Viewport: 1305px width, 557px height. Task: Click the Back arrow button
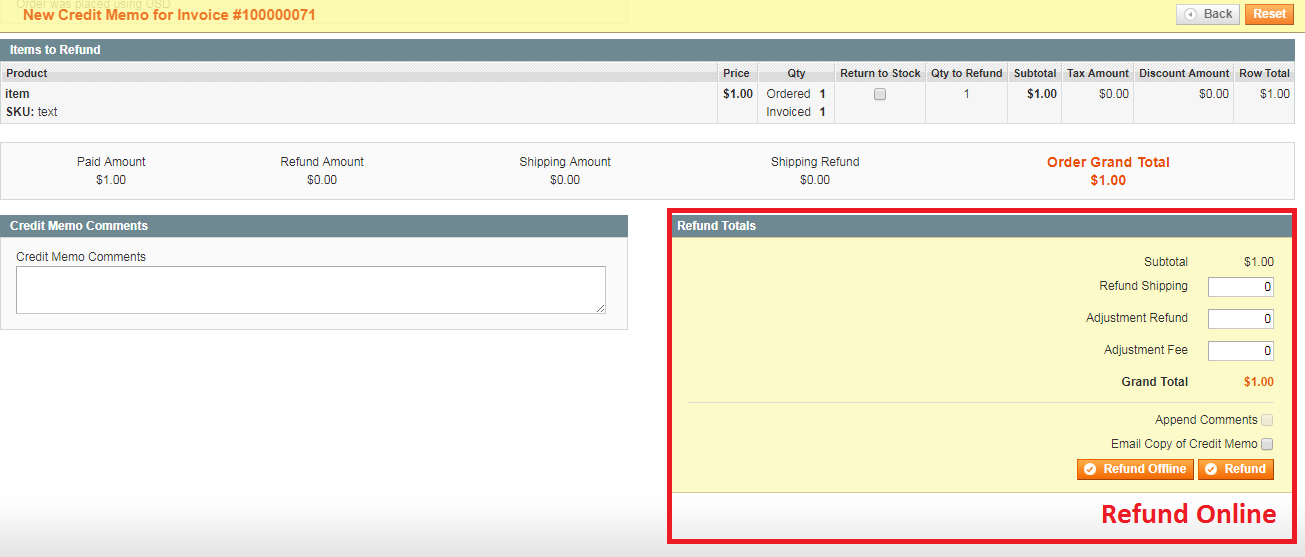coord(1208,14)
